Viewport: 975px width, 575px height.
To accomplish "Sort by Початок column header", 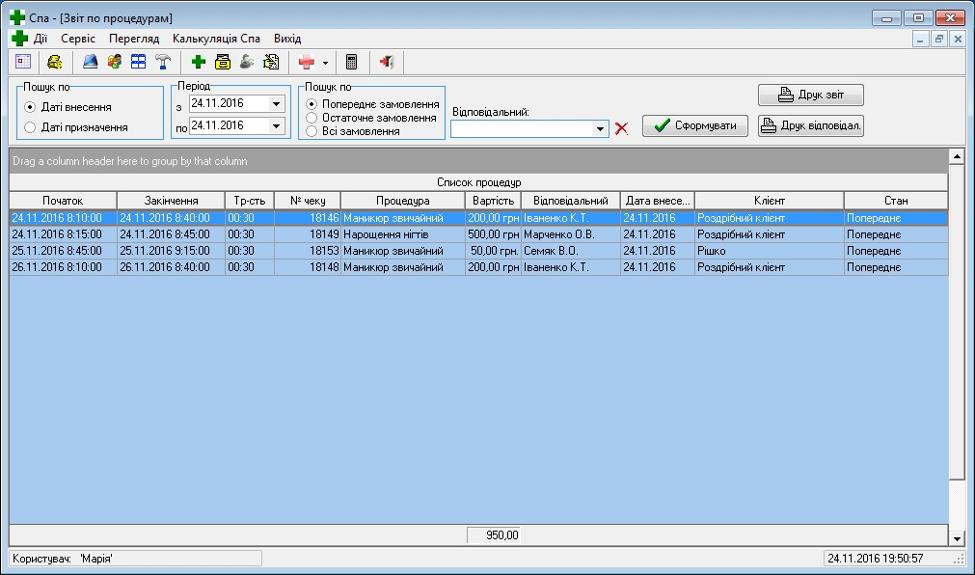I will point(63,201).
